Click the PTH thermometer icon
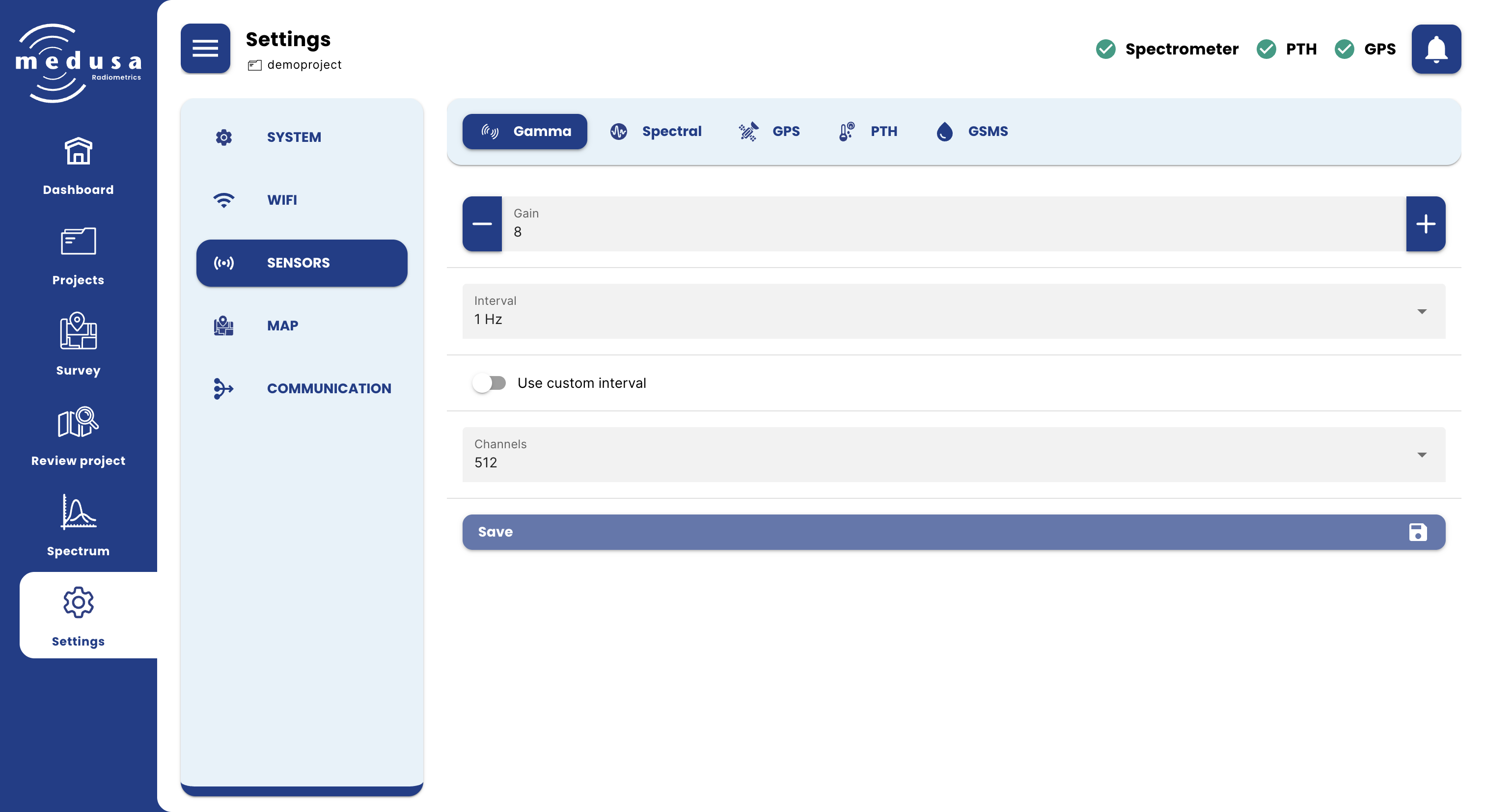 click(x=846, y=132)
